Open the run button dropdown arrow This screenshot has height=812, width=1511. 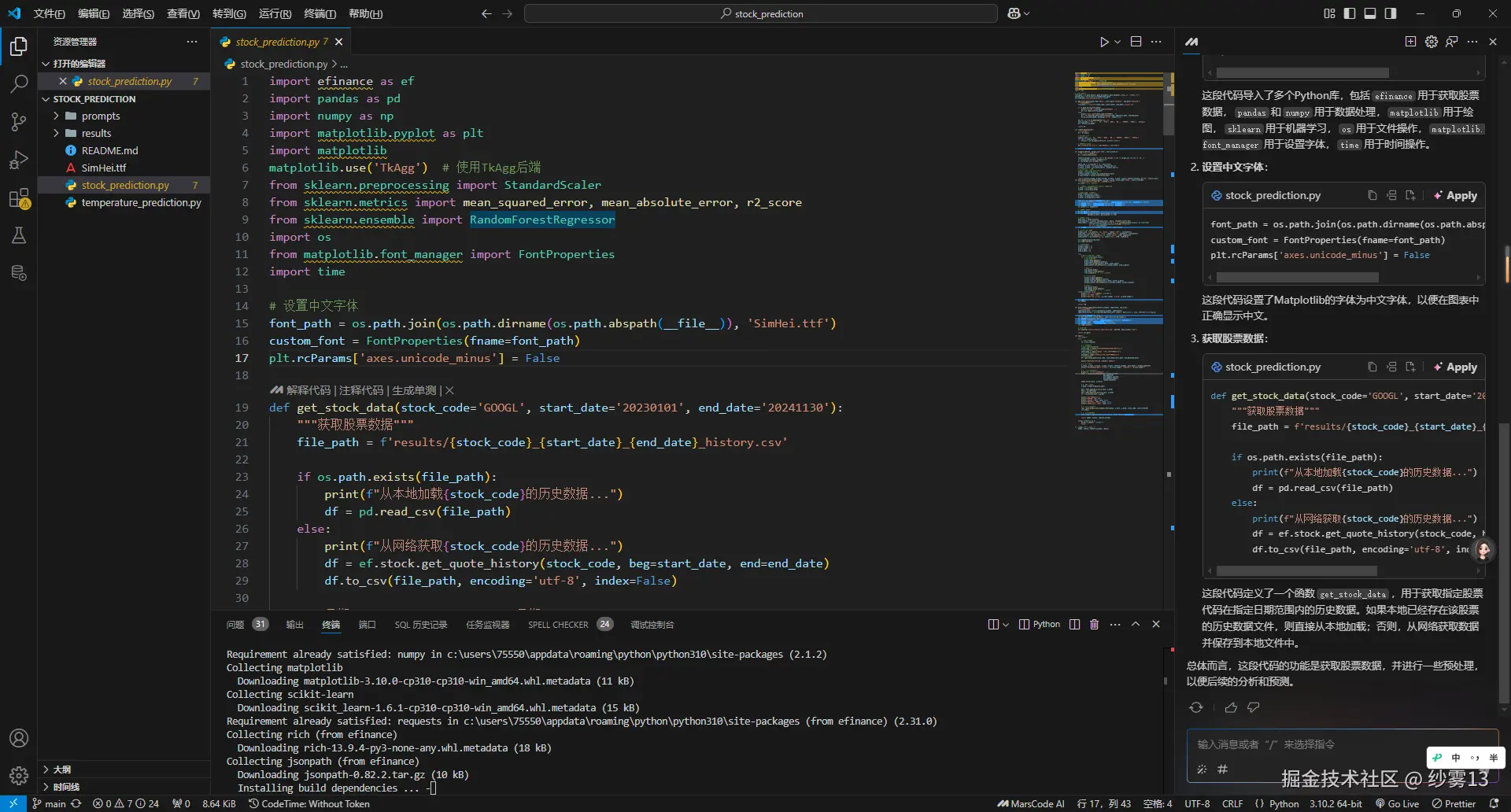coord(1118,42)
